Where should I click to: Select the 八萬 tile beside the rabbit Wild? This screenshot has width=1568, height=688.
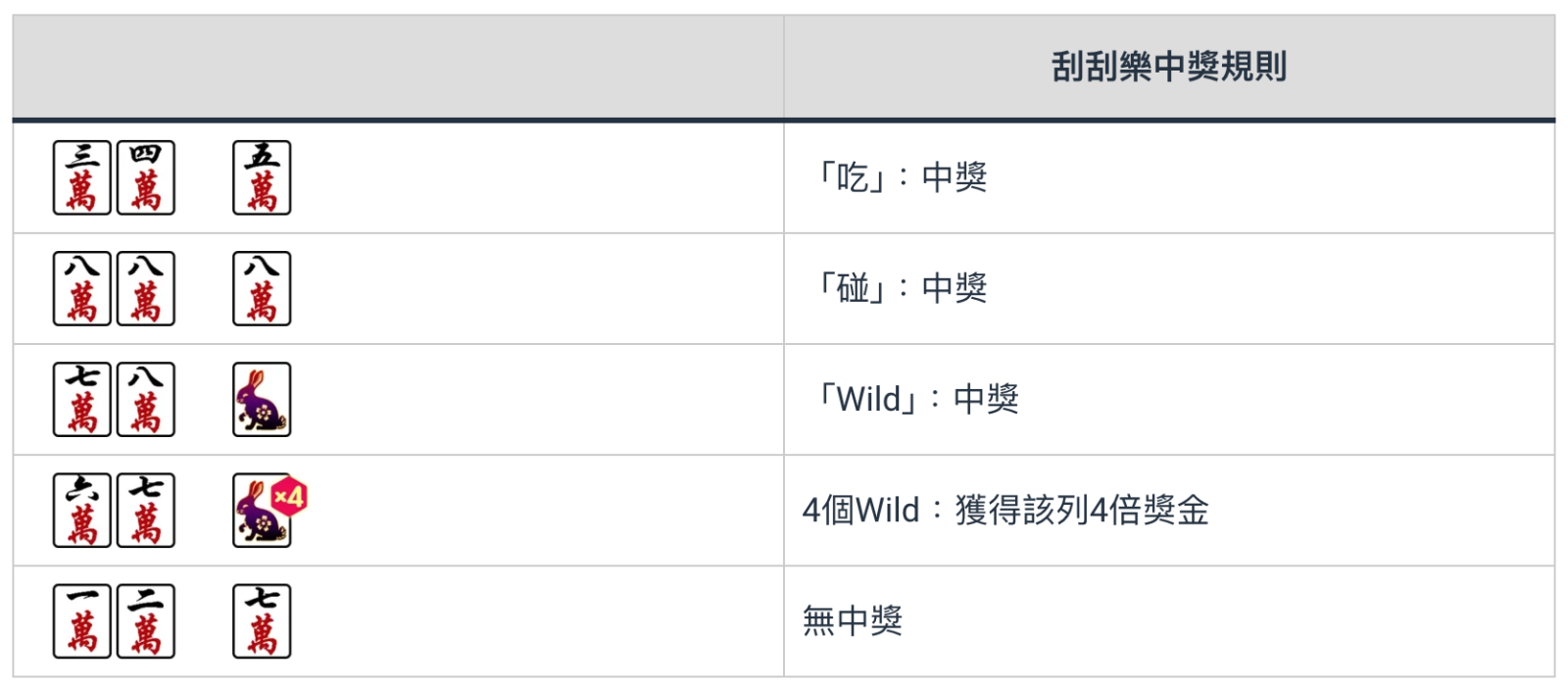click(x=145, y=399)
